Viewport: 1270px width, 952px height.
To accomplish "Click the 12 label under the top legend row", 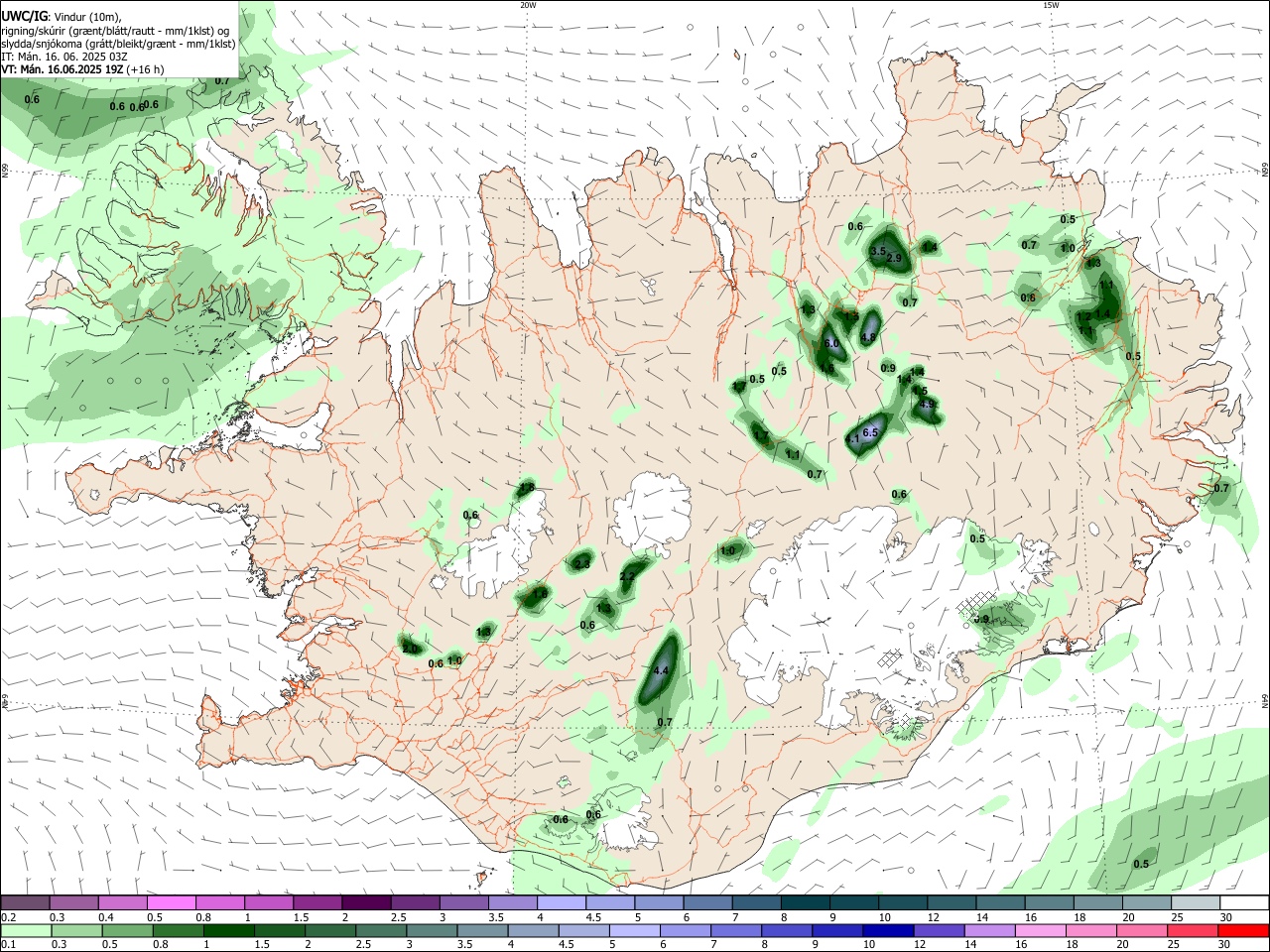I will pyautogui.click(x=933, y=917).
